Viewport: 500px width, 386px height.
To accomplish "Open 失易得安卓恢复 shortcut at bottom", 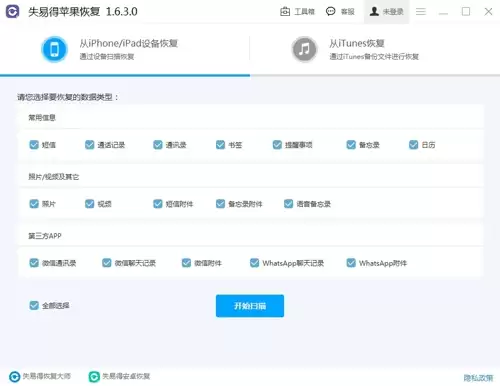I will tap(119, 376).
